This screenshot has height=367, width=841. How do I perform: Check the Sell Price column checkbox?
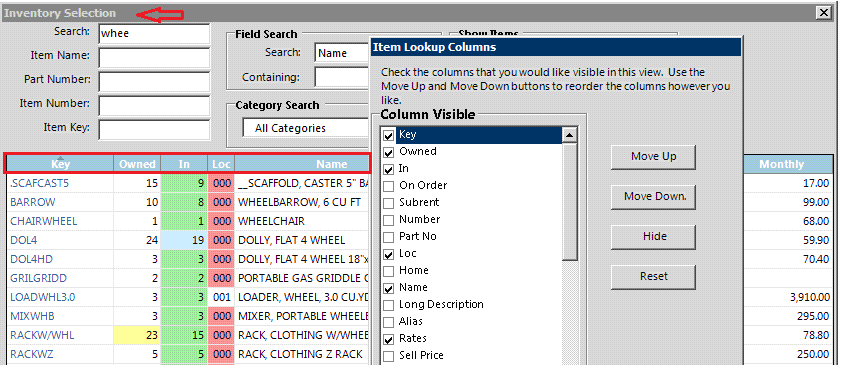[x=389, y=356]
